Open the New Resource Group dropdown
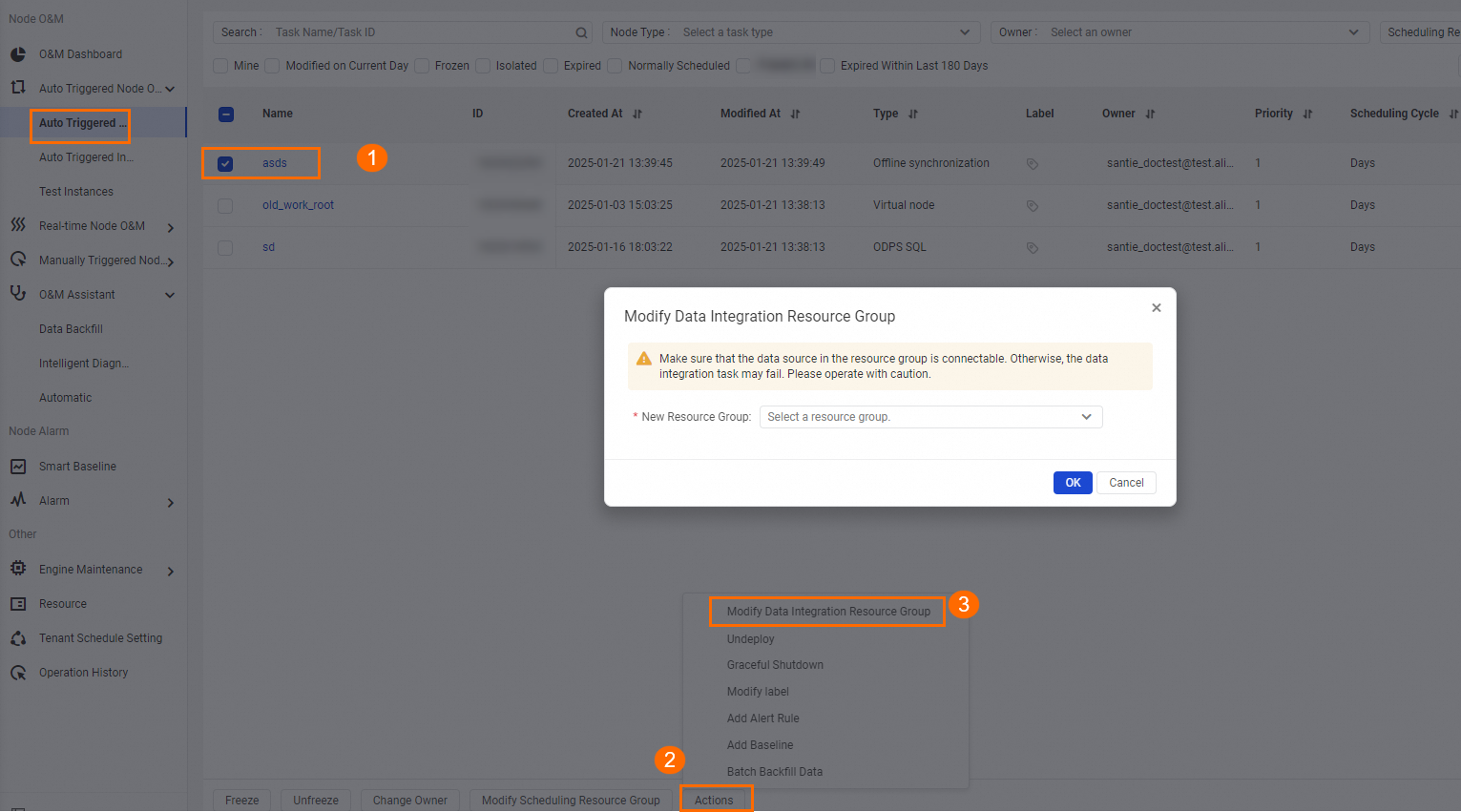 (x=930, y=417)
